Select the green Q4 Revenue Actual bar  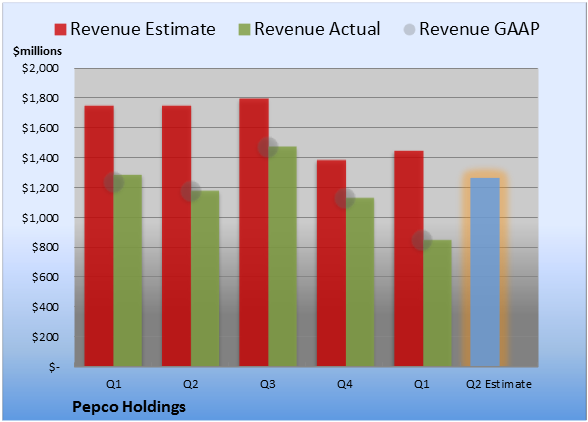360,282
